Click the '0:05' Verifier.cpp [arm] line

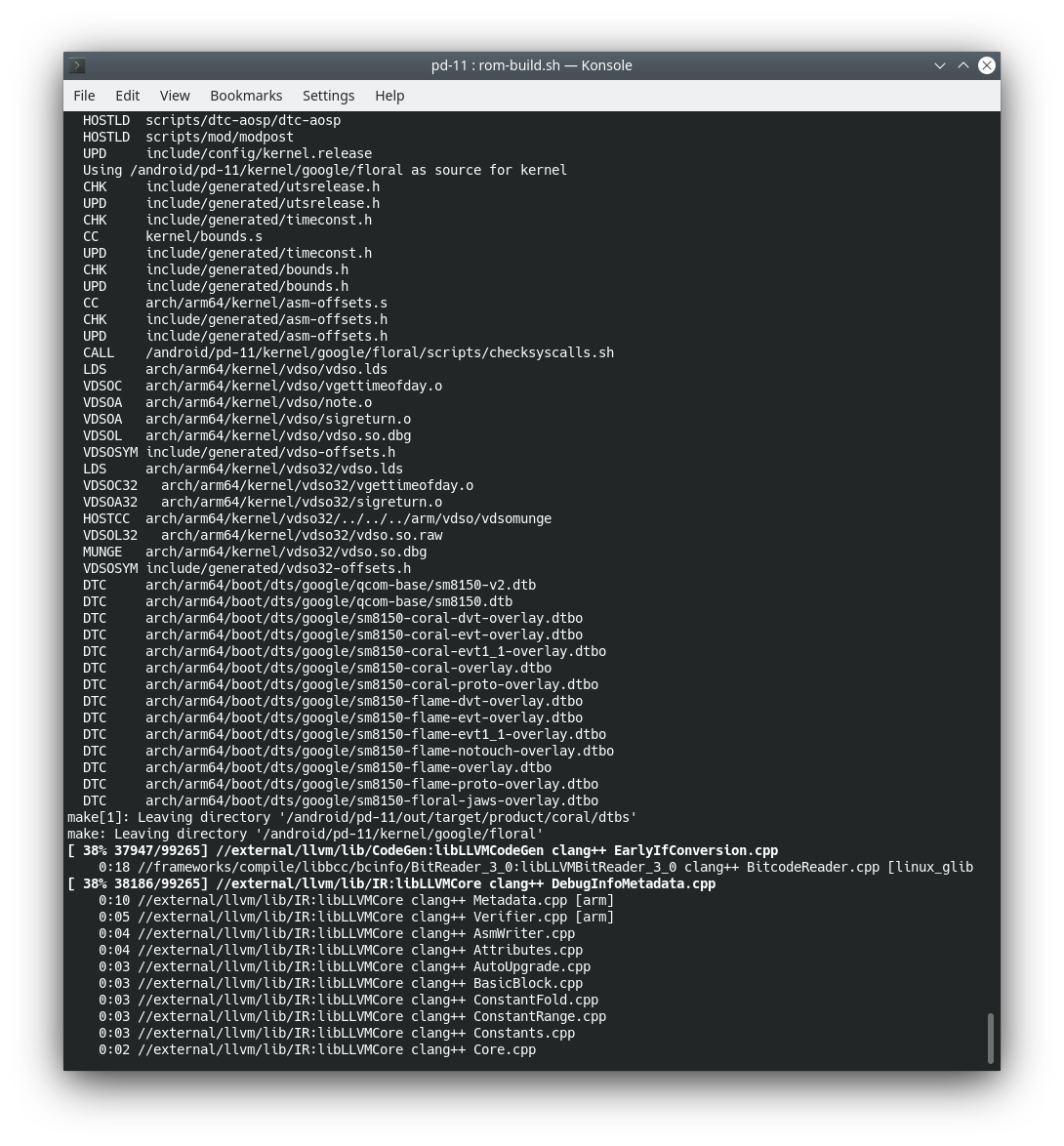(356, 918)
